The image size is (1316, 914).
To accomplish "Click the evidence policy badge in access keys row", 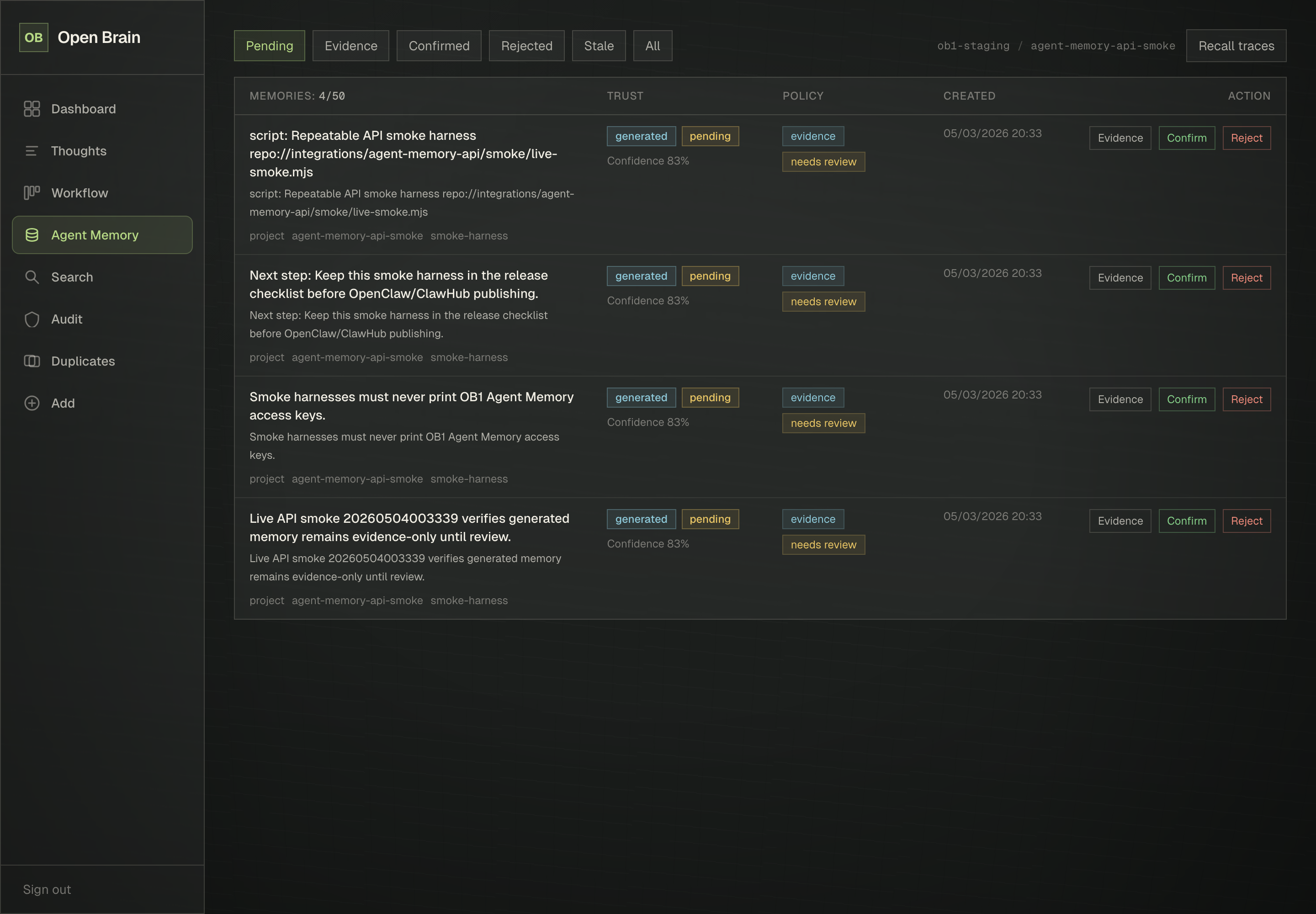I will pyautogui.click(x=812, y=397).
